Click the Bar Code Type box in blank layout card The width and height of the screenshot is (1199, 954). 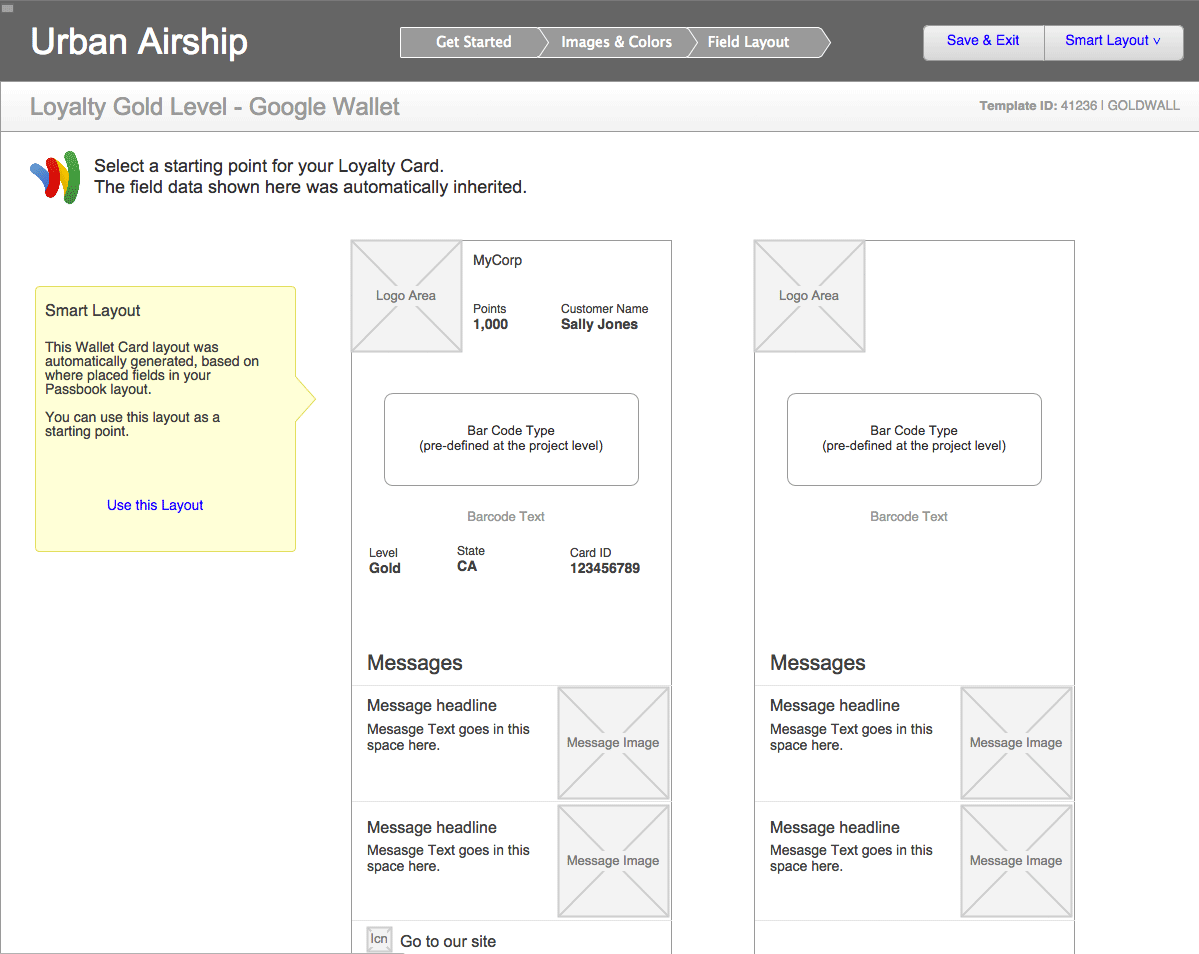[x=915, y=439]
